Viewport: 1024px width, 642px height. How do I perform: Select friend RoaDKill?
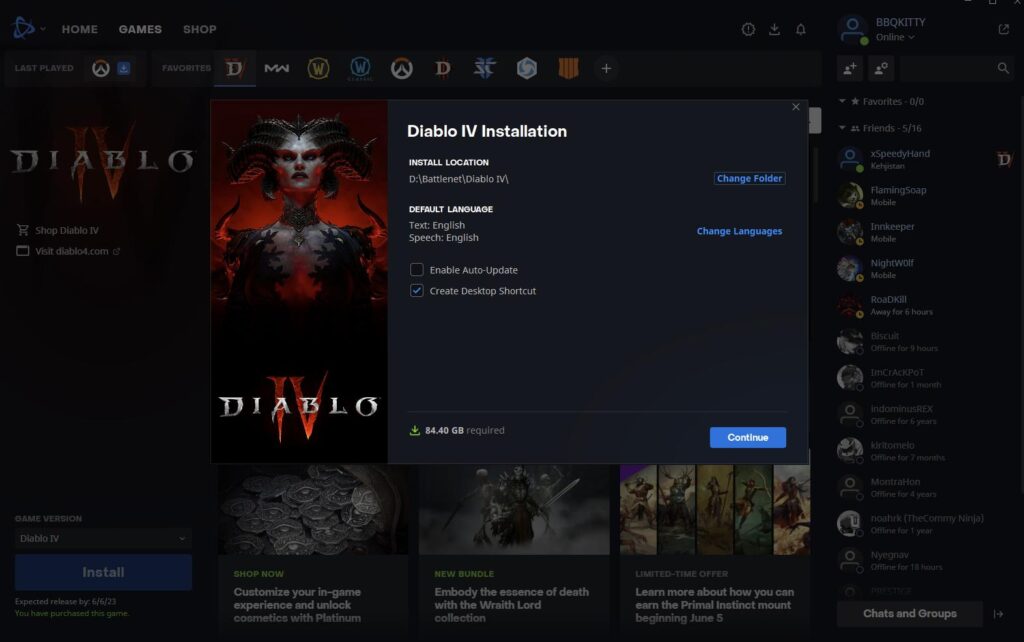(x=924, y=305)
